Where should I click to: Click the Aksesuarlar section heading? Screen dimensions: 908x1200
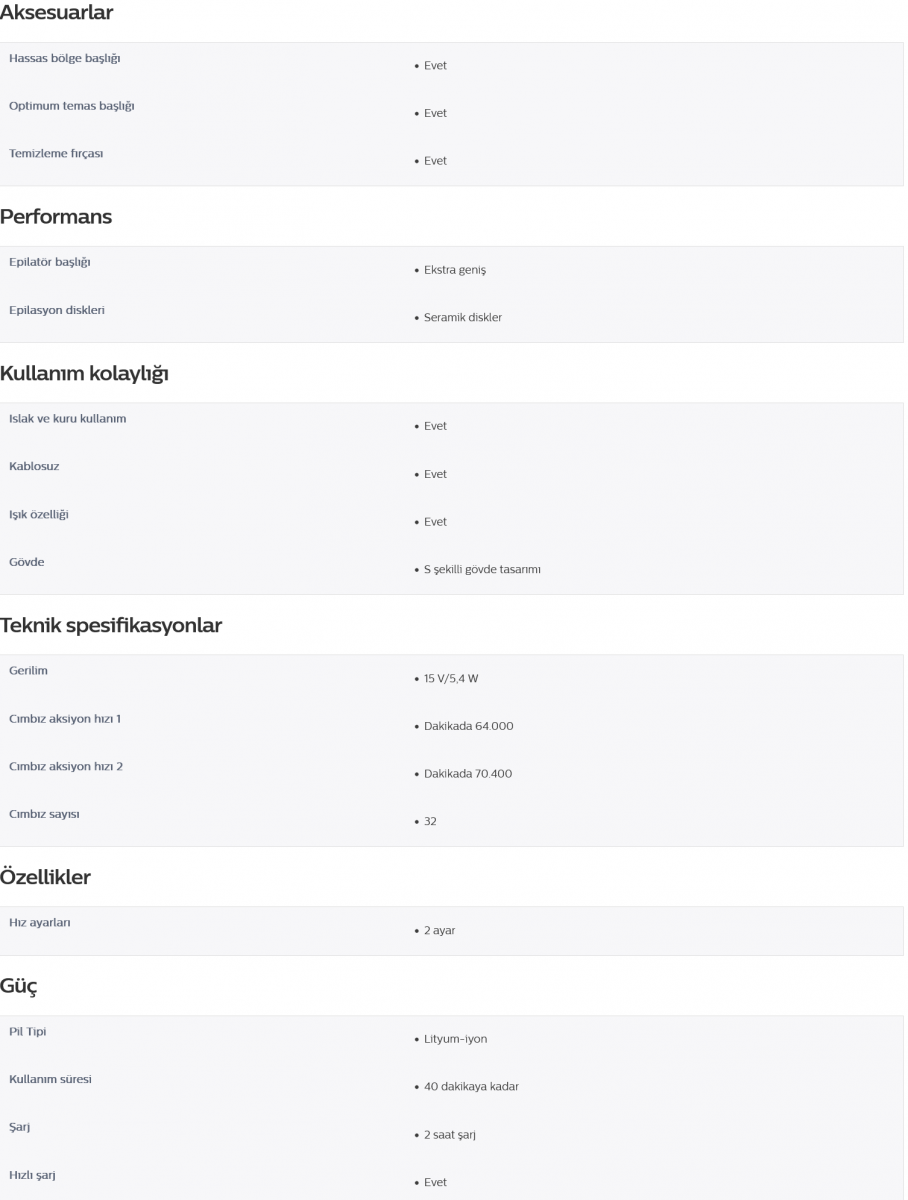(x=56, y=13)
